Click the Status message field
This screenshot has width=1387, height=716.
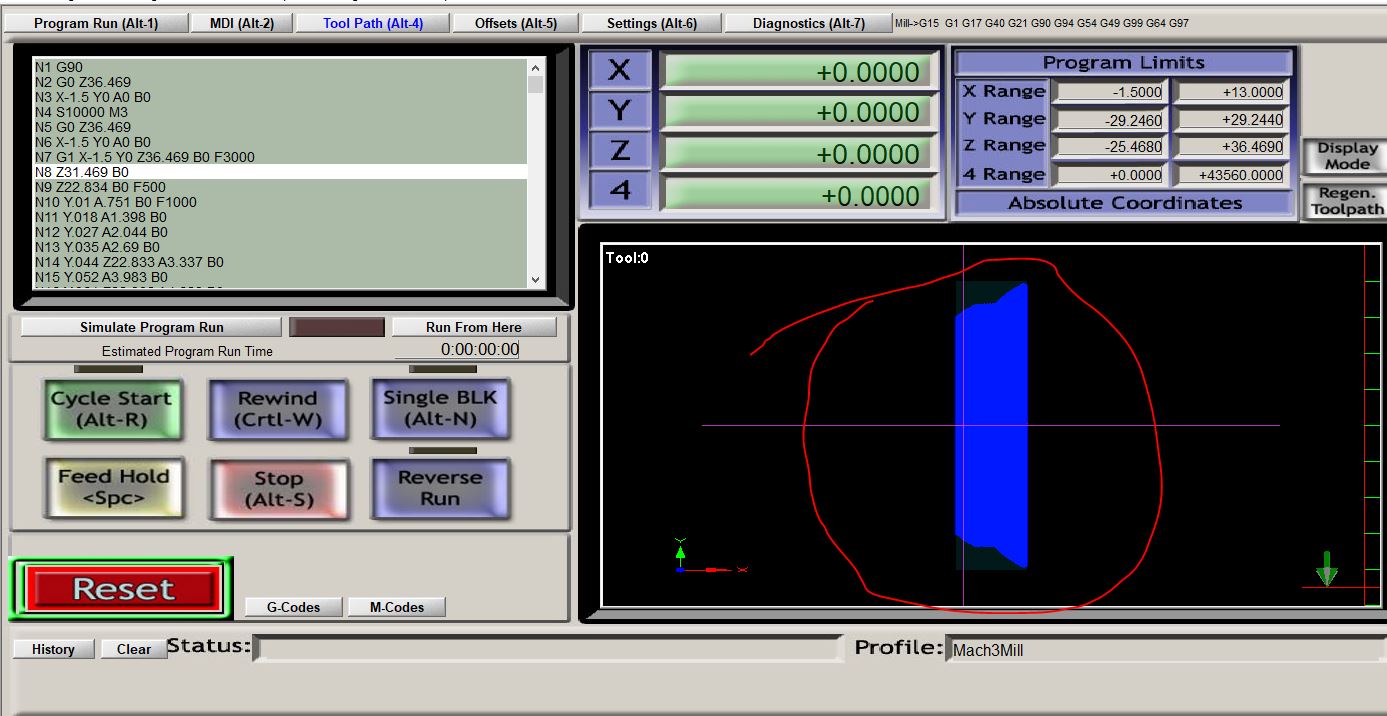click(x=548, y=649)
